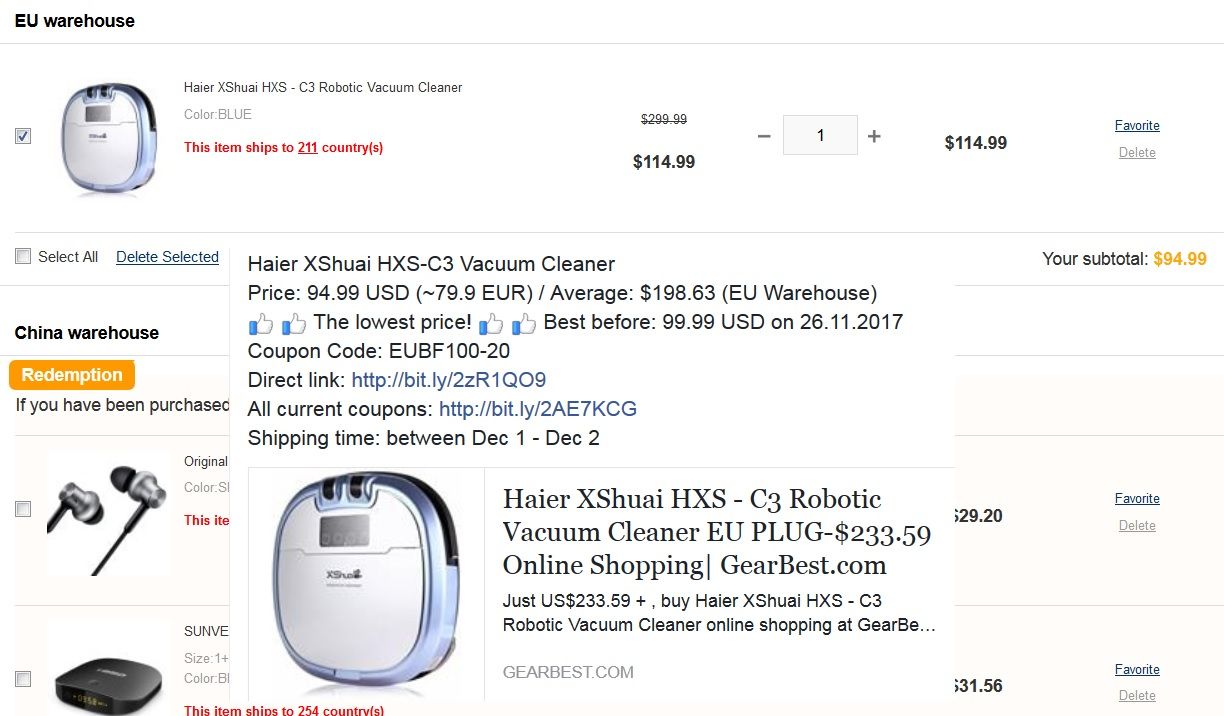This screenshot has width=1224, height=716.
Task: Favorite the Haier vacuum cleaner item
Action: pos(1137,126)
